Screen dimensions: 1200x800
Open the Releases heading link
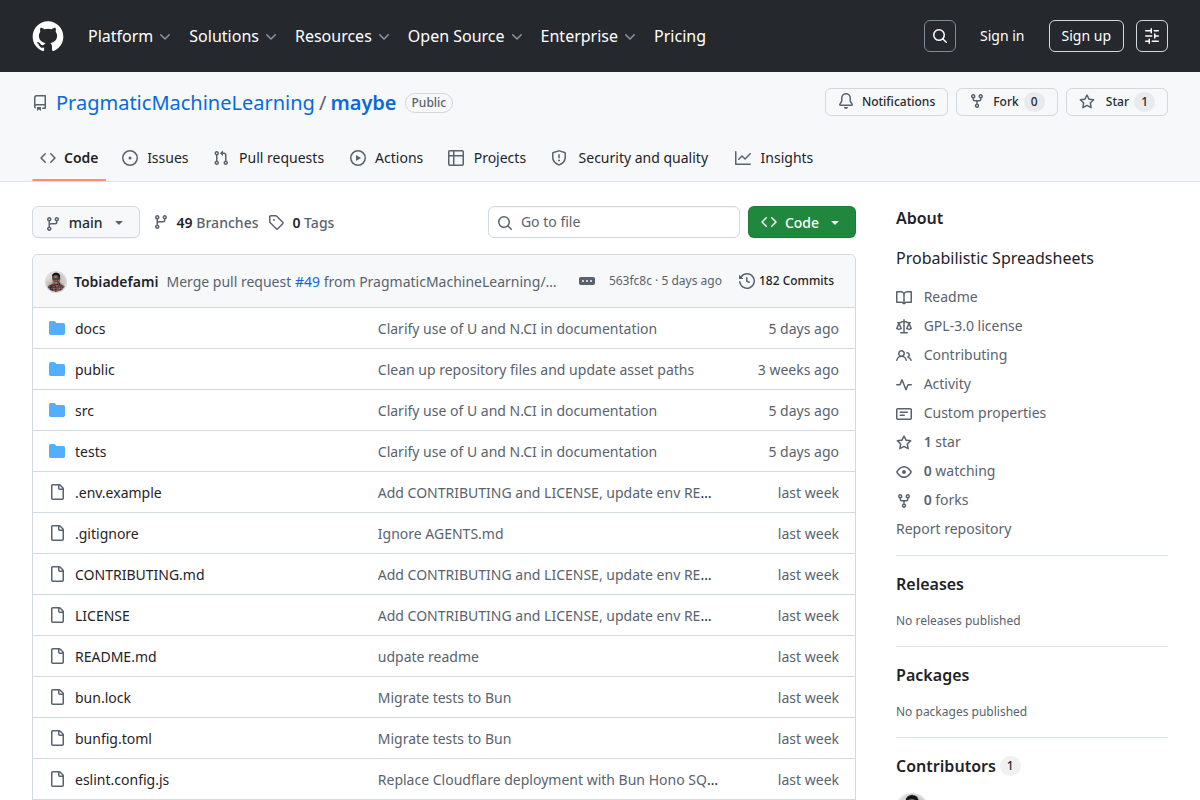click(930, 584)
